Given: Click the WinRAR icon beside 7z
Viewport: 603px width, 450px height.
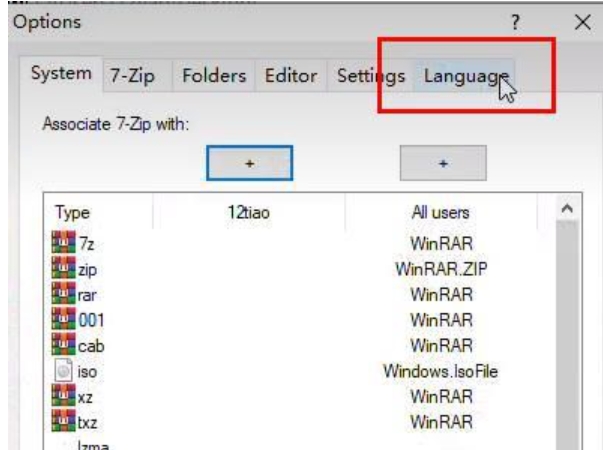Looking at the screenshot, I should (x=62, y=243).
